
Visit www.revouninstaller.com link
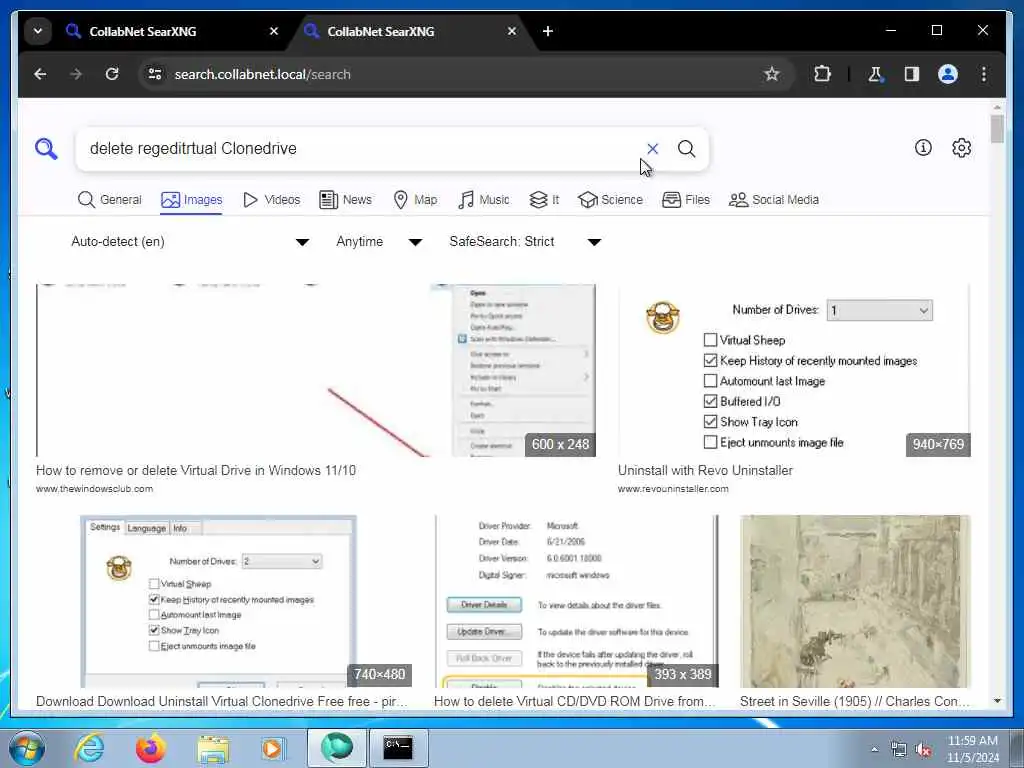click(x=673, y=488)
